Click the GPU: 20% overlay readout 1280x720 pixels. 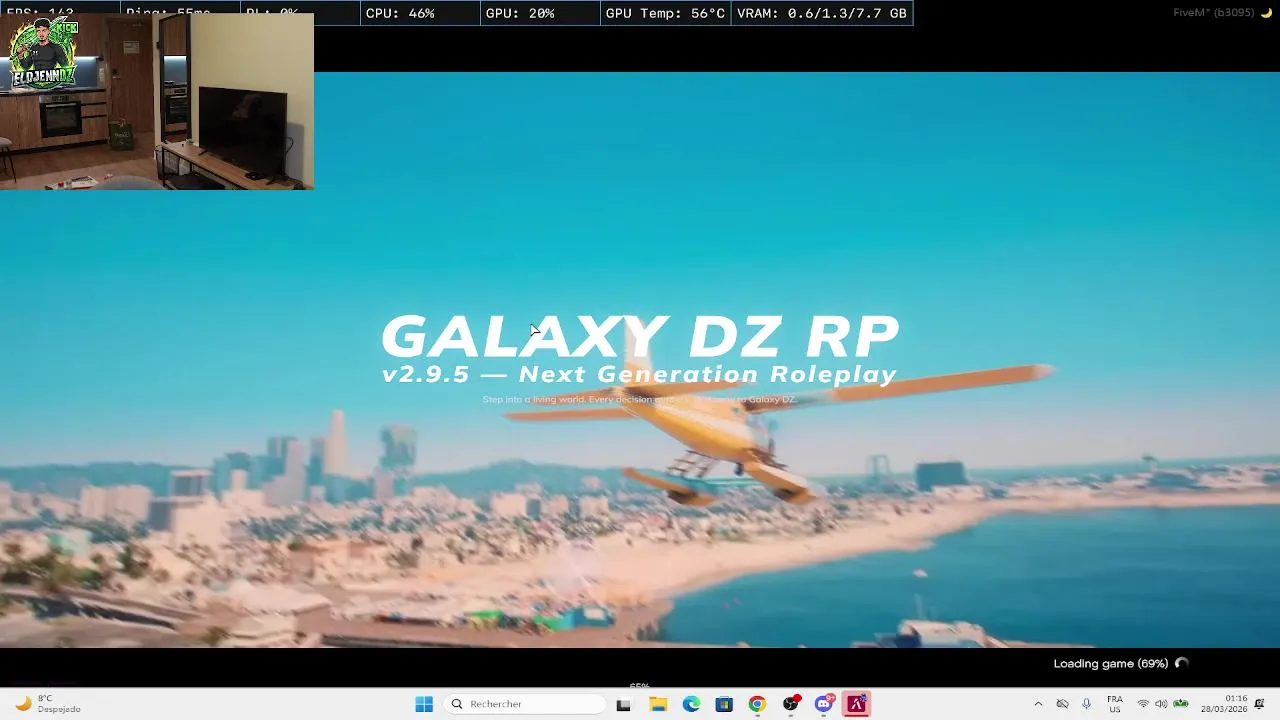click(x=520, y=13)
